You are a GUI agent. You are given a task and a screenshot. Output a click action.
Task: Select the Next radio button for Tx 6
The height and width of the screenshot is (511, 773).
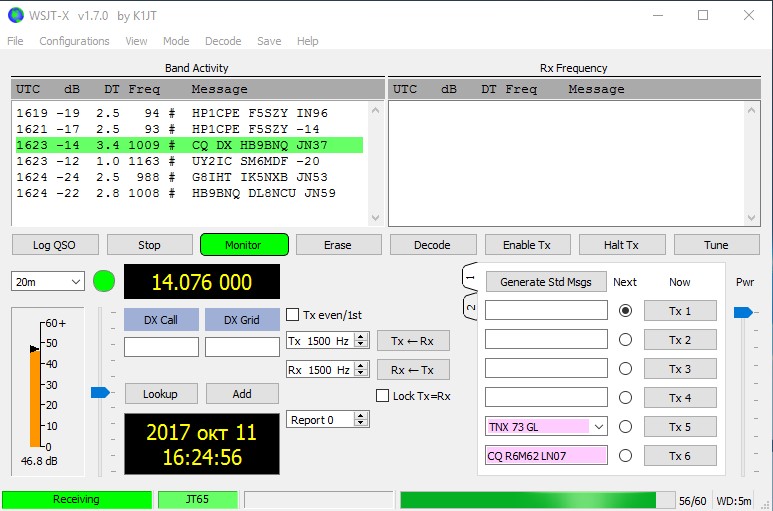pyautogui.click(x=625, y=456)
